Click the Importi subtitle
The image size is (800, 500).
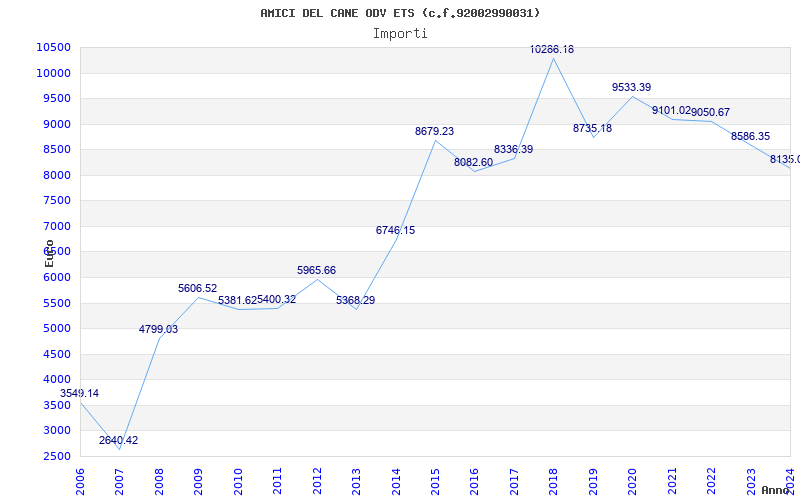click(400, 34)
